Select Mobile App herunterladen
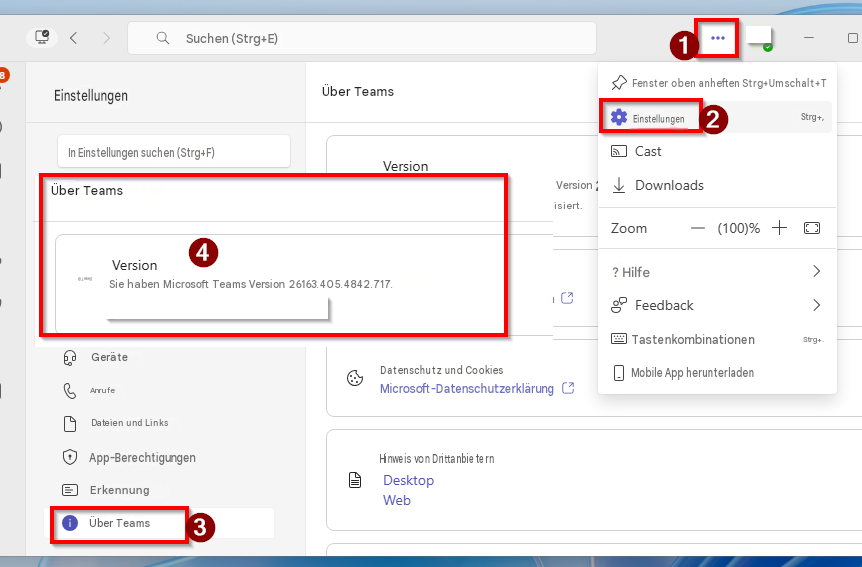This screenshot has height=567, width=862. tap(717, 373)
